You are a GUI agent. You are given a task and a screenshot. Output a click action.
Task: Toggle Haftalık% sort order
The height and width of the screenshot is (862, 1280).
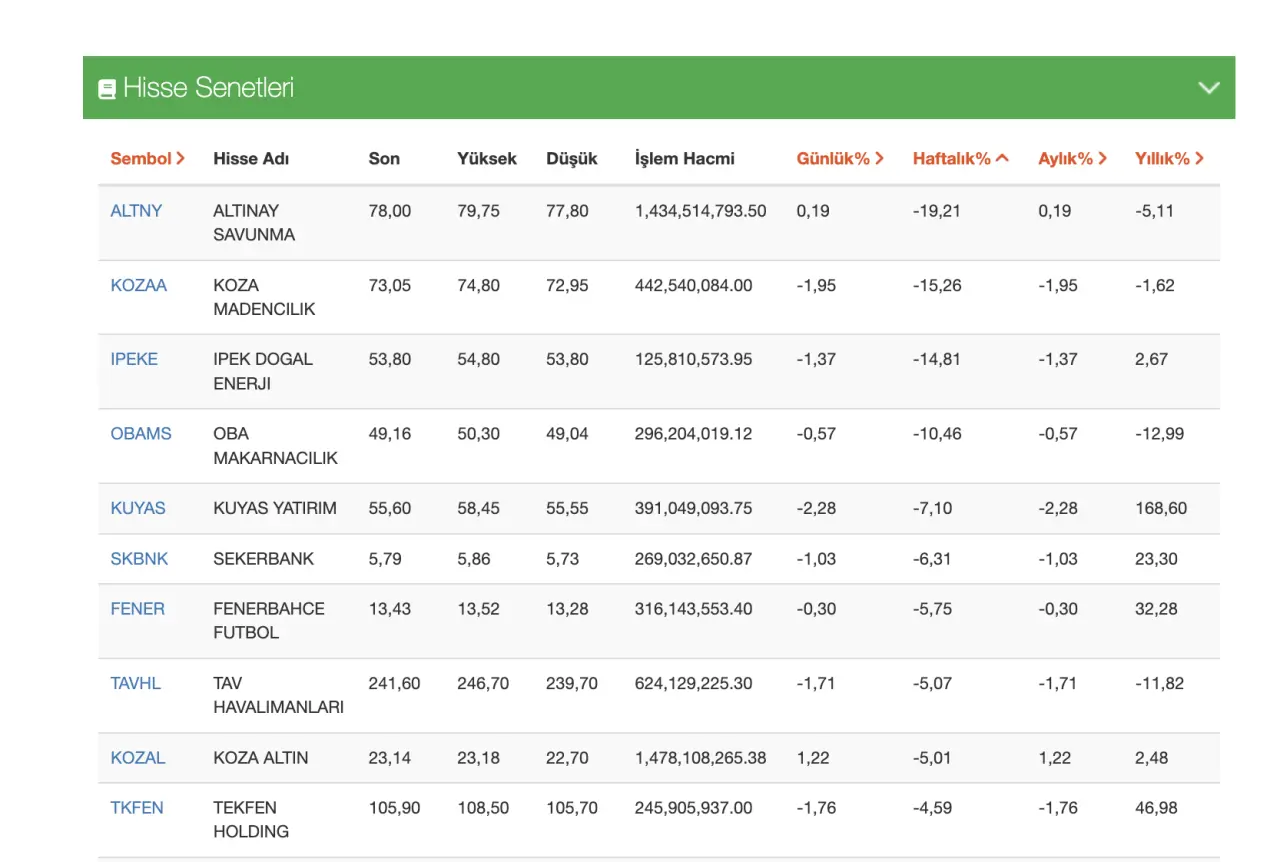click(960, 158)
